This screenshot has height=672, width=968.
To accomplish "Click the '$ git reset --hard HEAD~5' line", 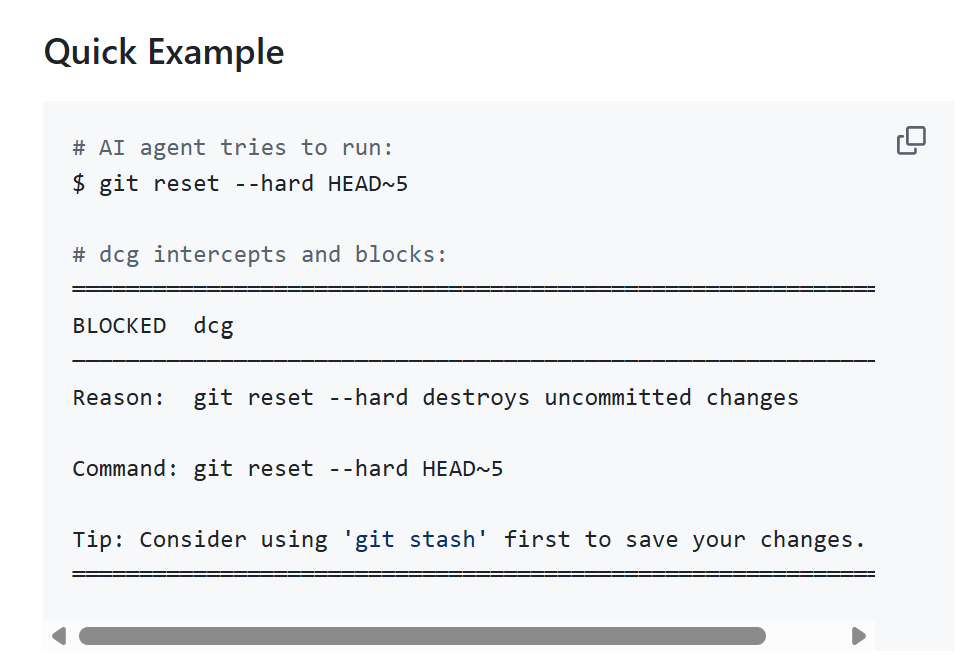I will (x=240, y=184).
